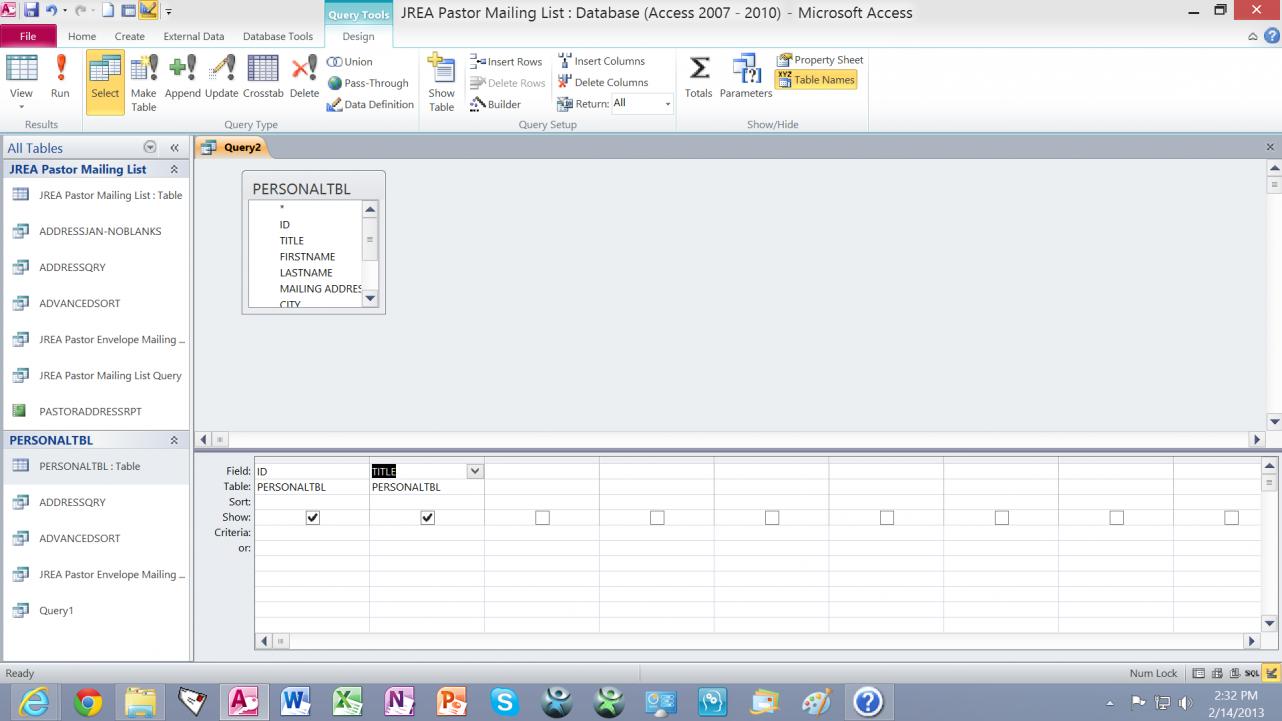Open the TITLE field dropdown arrow

[475, 471]
